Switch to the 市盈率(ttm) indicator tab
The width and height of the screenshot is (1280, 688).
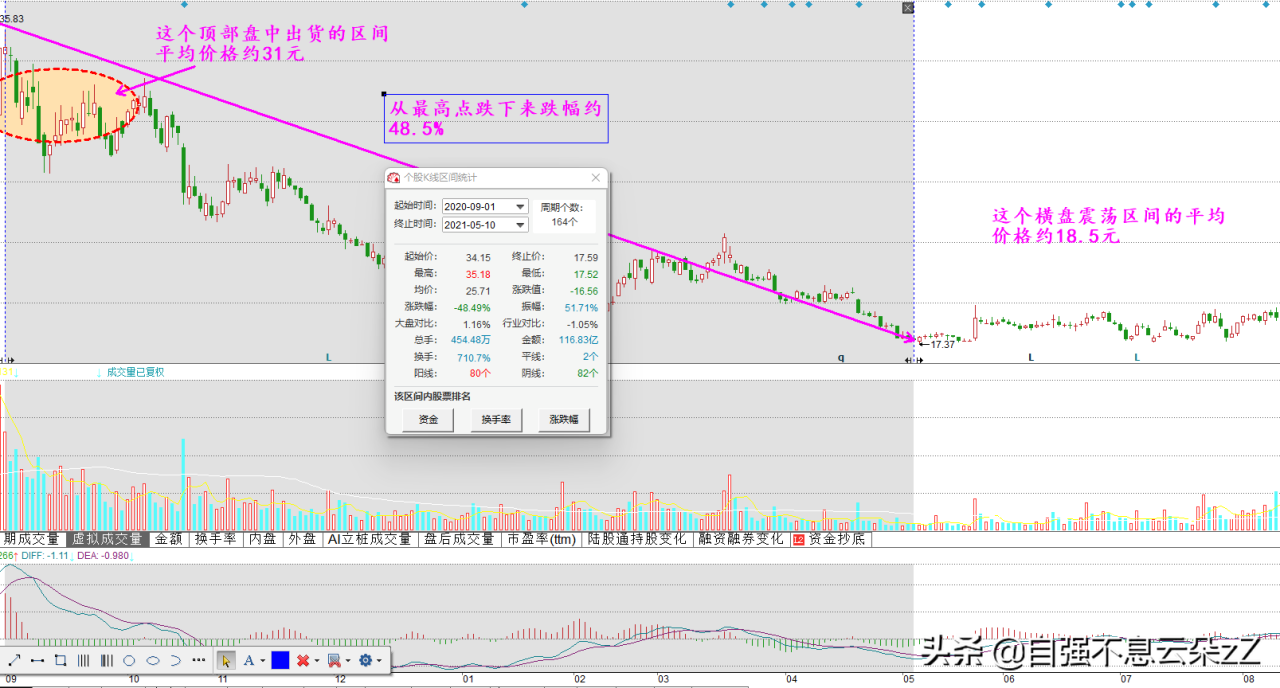pyautogui.click(x=541, y=539)
